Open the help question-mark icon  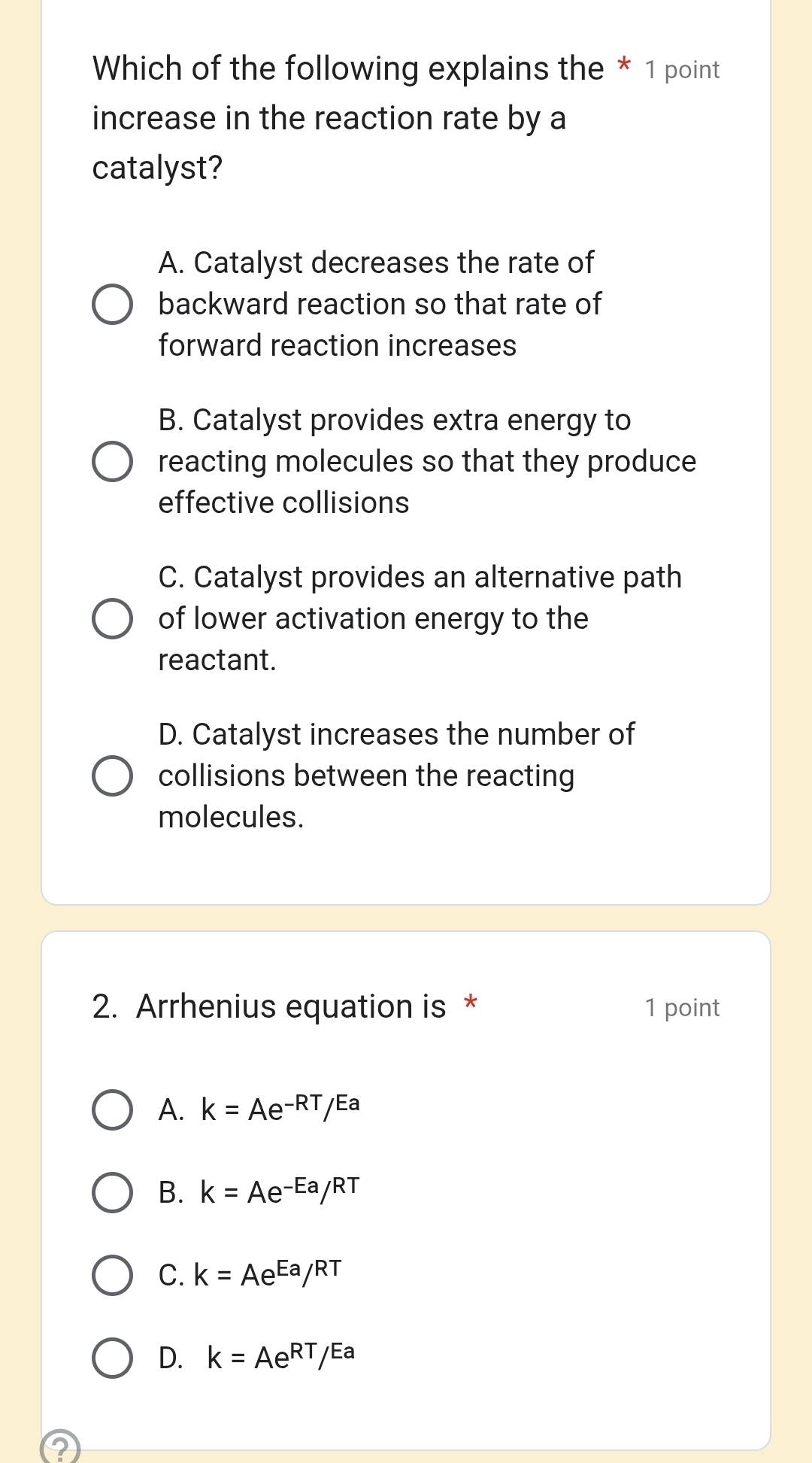pyautogui.click(x=61, y=1447)
